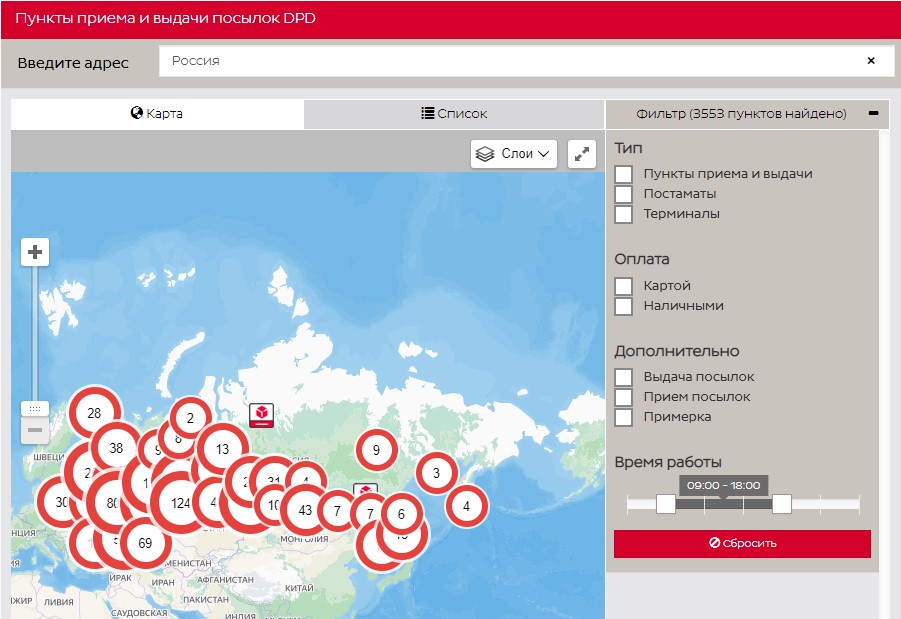Click the left handle of working hours slider

[x=666, y=504]
